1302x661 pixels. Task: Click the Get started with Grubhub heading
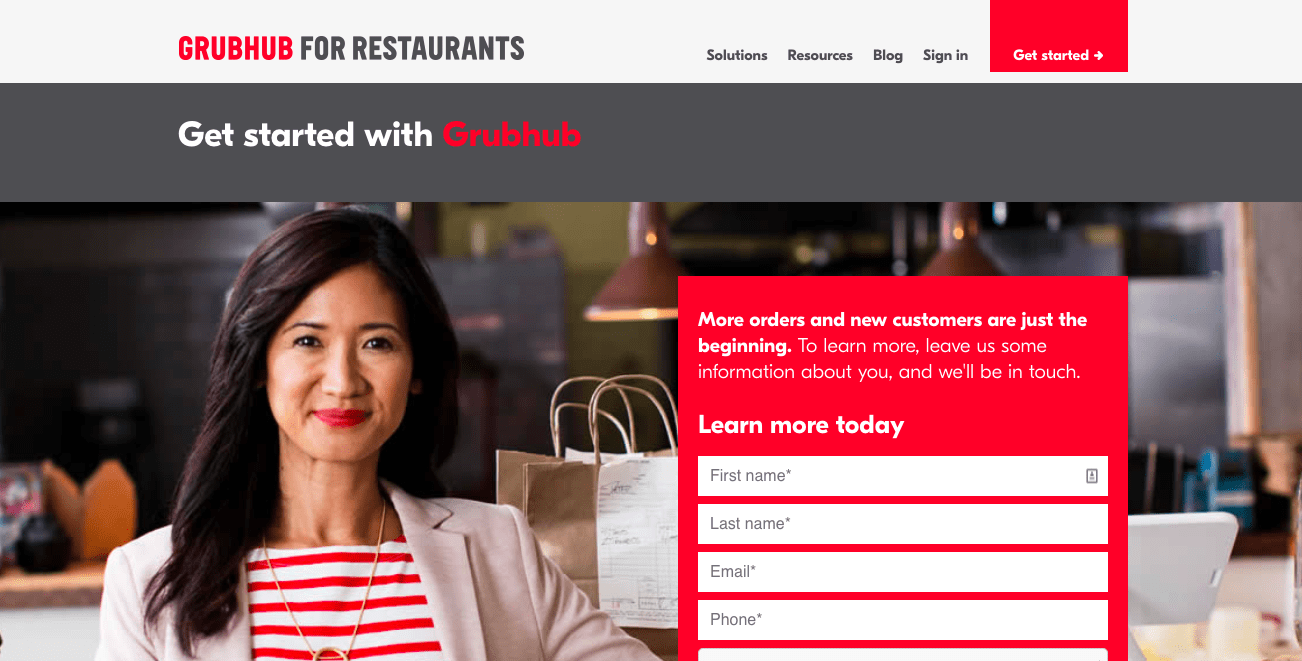point(379,134)
